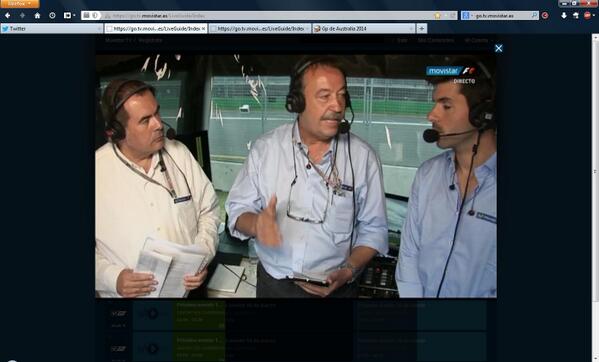Open the address bar history dropdown arrow
599x362 pixels.
pos(445,16)
